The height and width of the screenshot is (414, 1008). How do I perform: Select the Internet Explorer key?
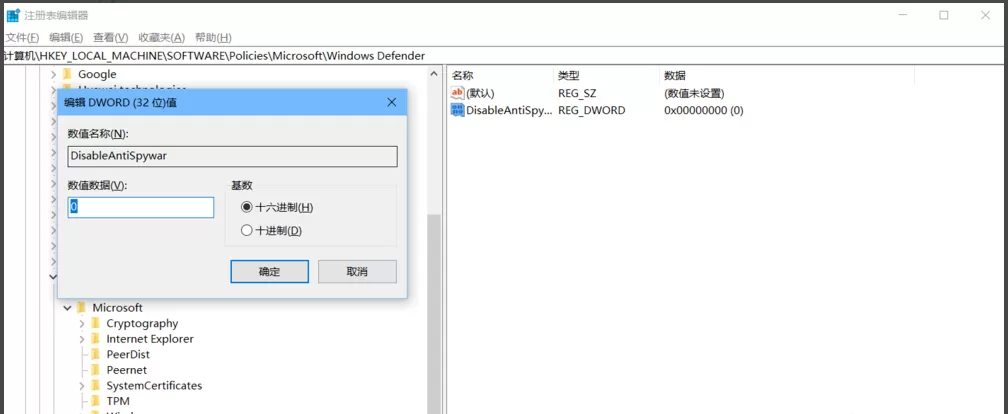click(150, 339)
